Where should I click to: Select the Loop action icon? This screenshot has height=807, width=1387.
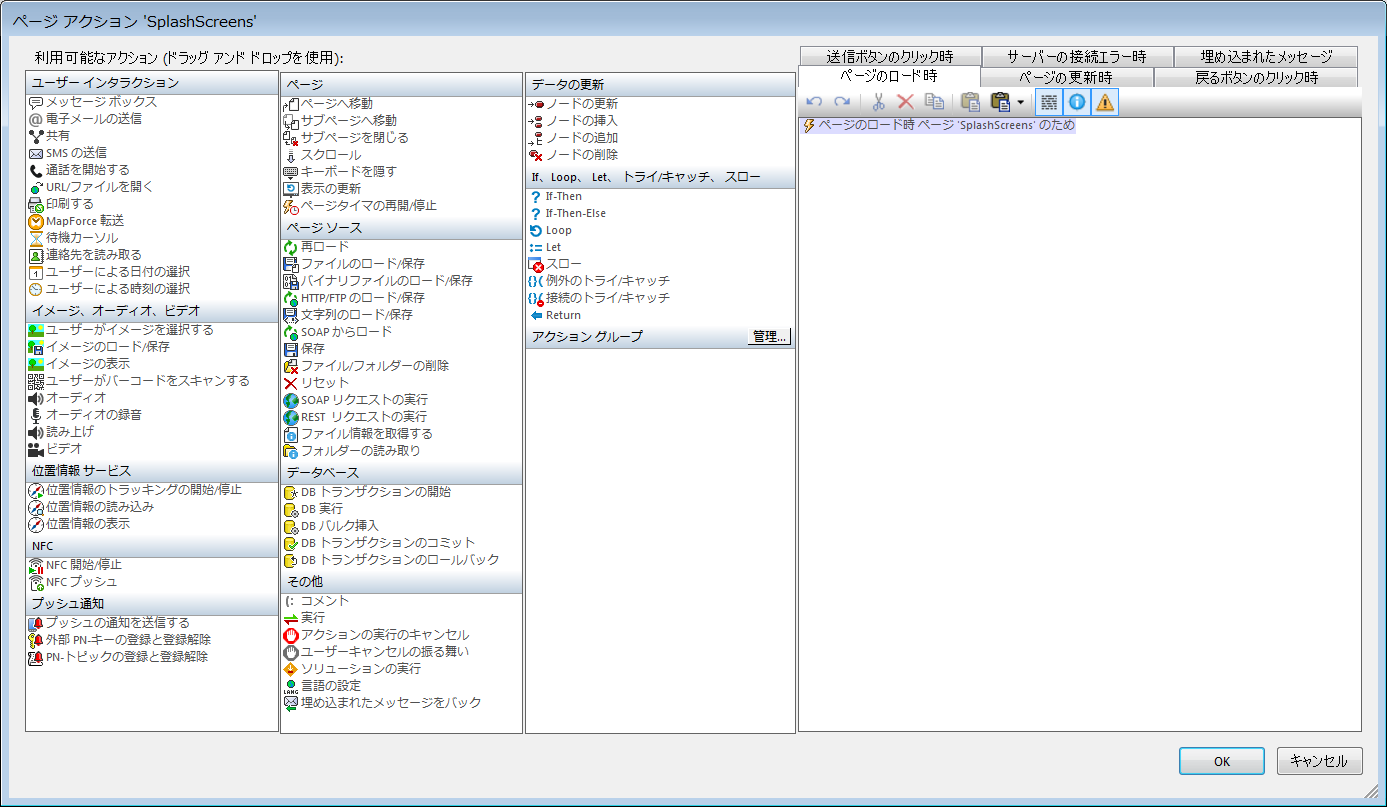[x=536, y=231]
